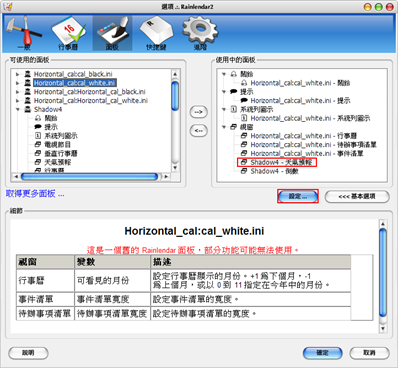Image resolution: width=398 pixels, height=368 pixels.
Task: Switch to the 行事曆 calendar tab
Action: click(x=68, y=33)
